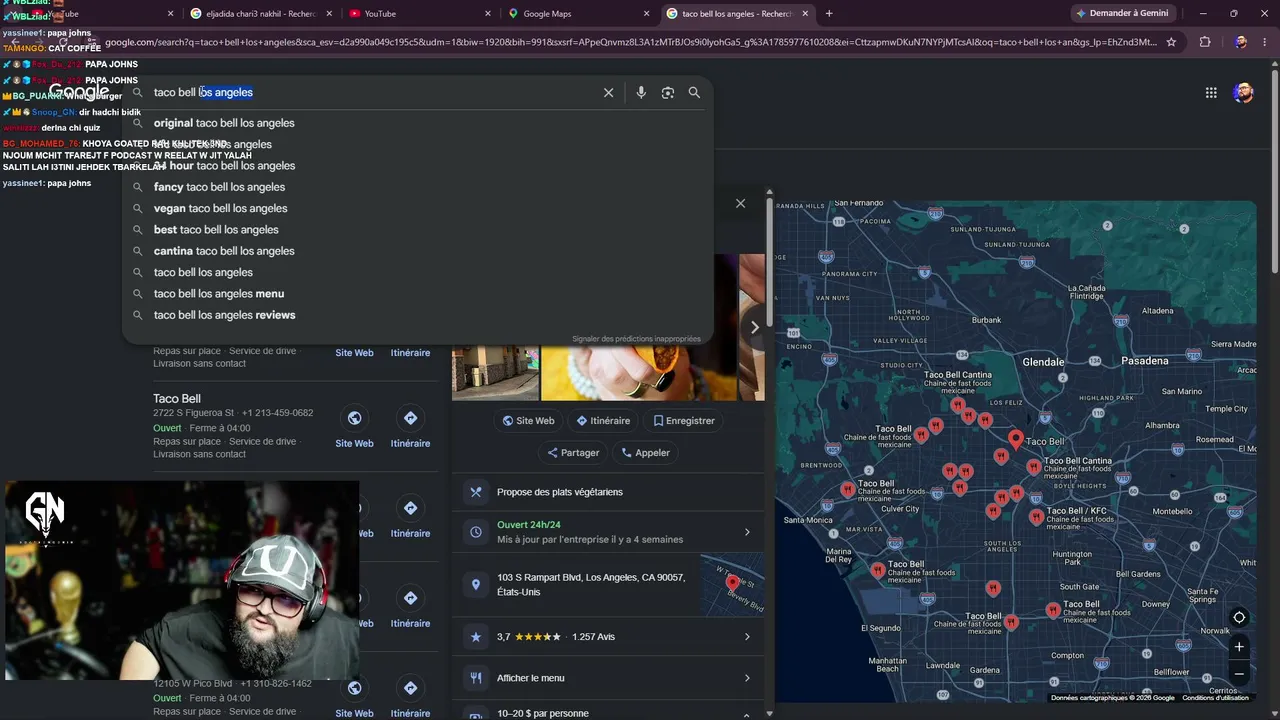Click 'Signaler des prédictions inappropriées' link
The width and height of the screenshot is (1280, 720).
point(636,339)
